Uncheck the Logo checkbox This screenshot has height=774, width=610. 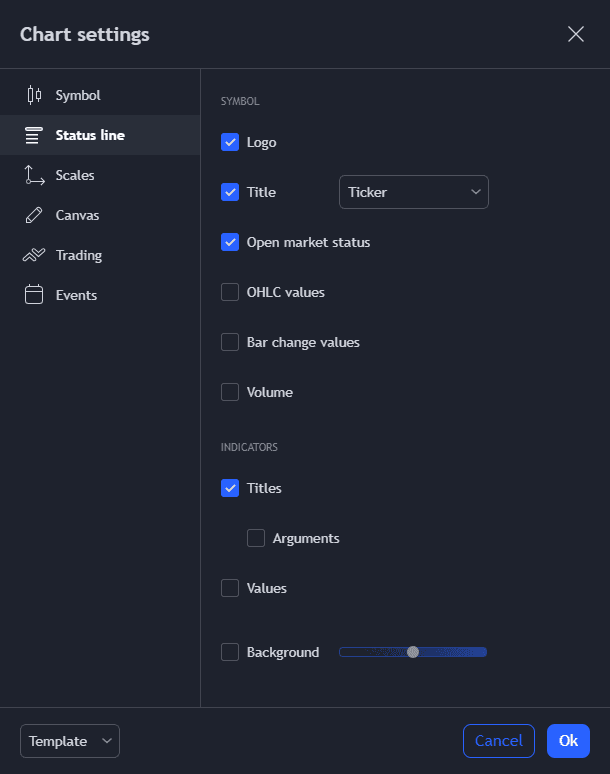230,142
